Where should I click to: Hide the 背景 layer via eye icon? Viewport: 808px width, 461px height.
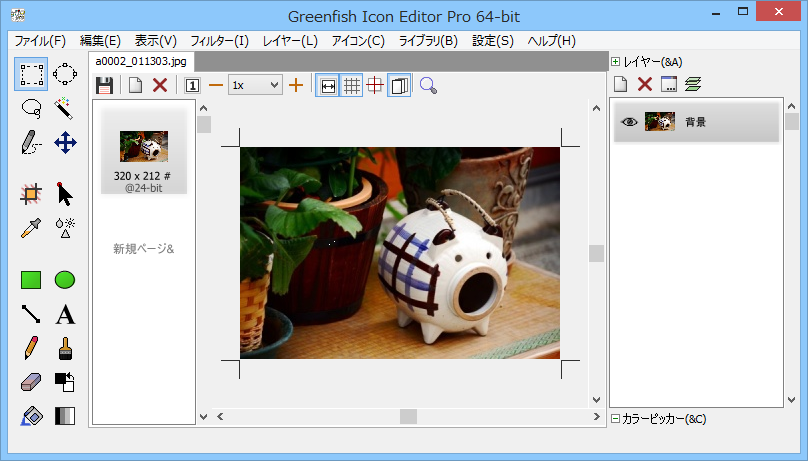pyautogui.click(x=629, y=122)
